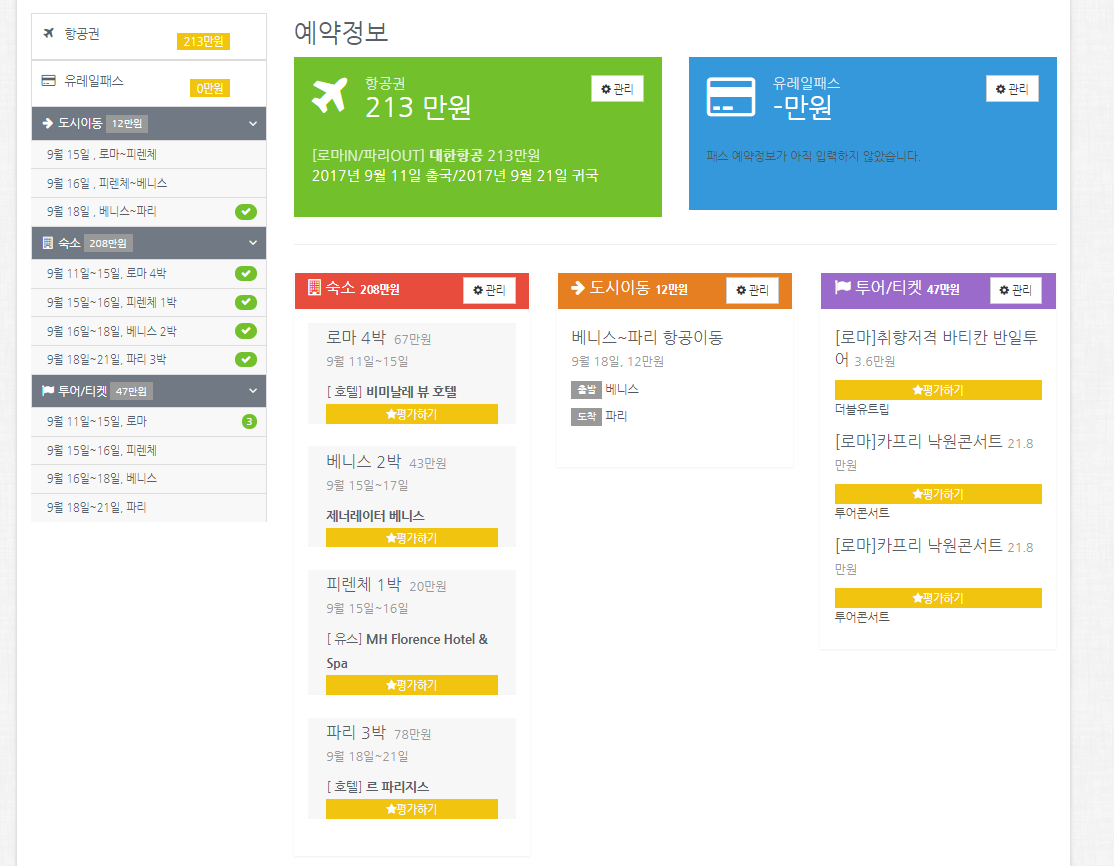Open the 유레일패스 sidebar item

pyautogui.click(x=149, y=84)
